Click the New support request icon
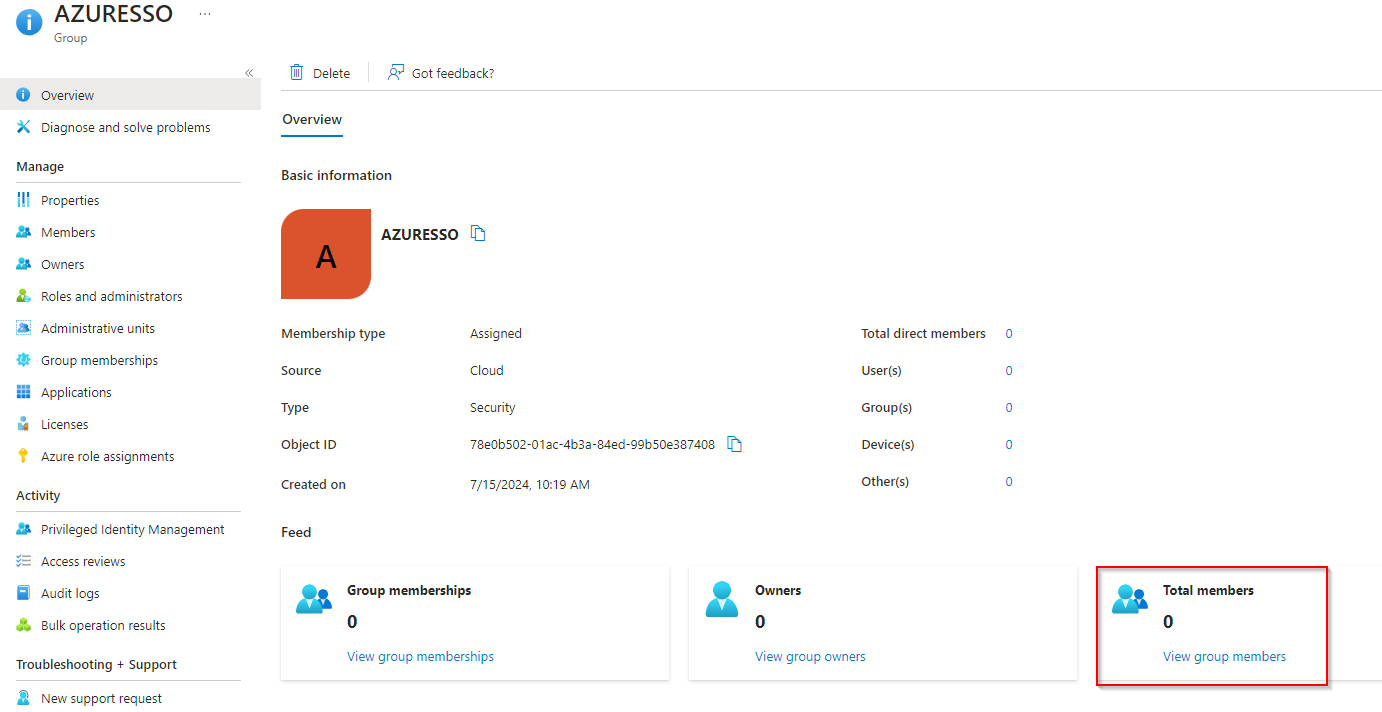The width and height of the screenshot is (1382, 712). [x=24, y=698]
